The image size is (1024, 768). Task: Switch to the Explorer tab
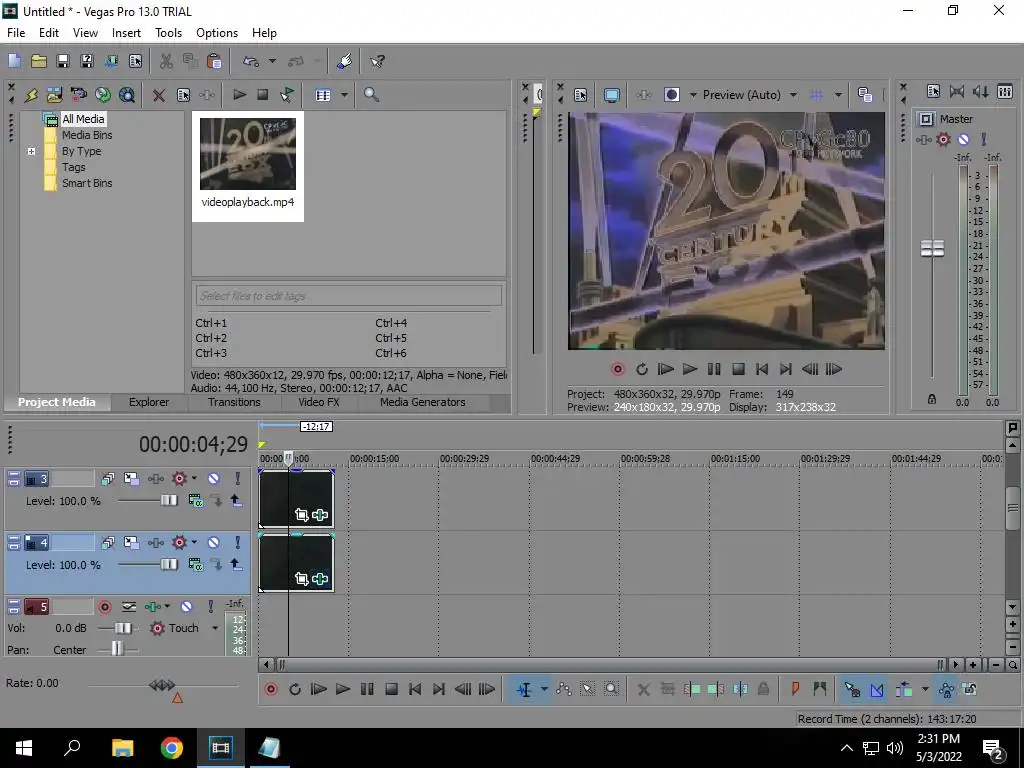(x=149, y=402)
